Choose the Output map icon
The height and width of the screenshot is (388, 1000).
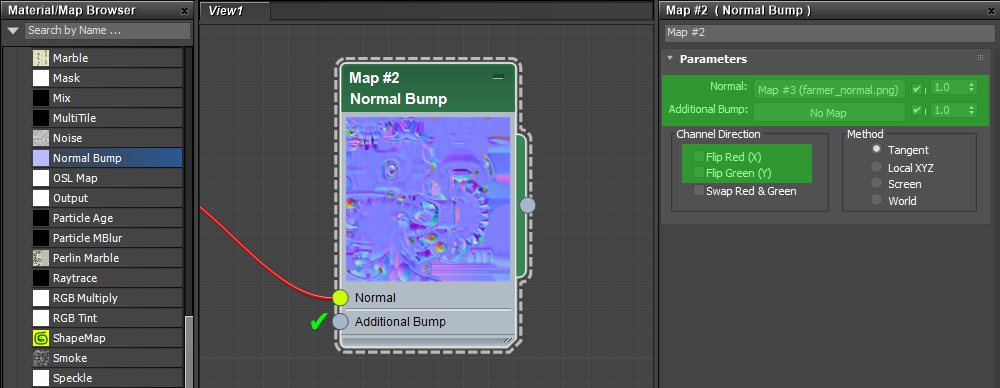click(x=41, y=198)
